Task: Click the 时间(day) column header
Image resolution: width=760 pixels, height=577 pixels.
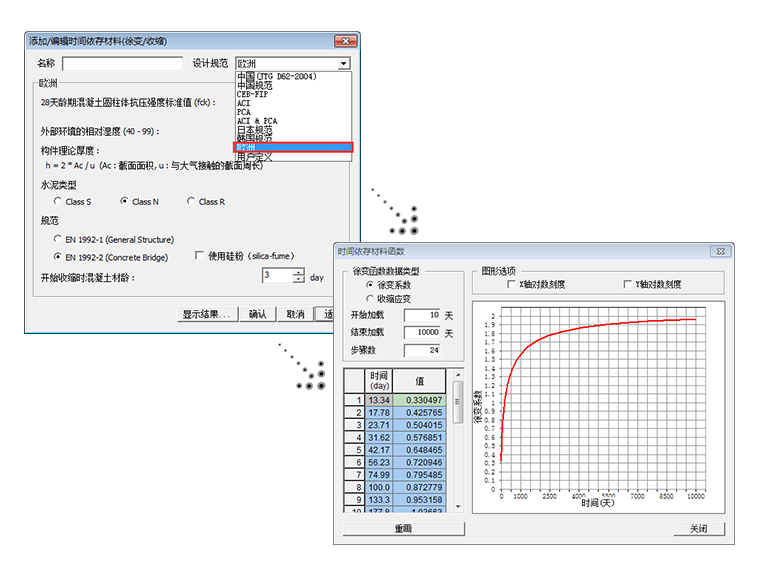Action: (x=379, y=381)
